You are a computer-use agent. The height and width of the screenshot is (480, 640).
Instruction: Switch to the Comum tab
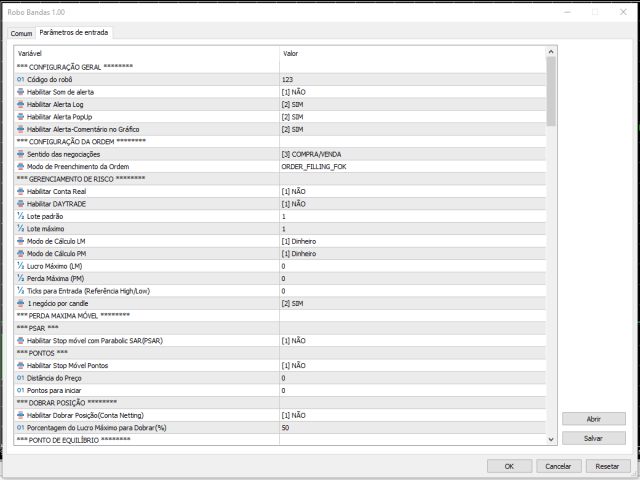21,33
